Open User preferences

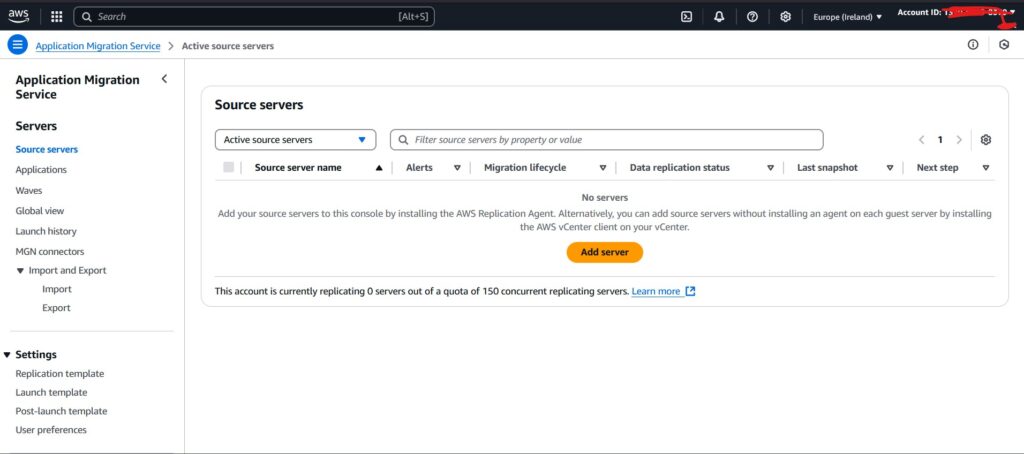click(x=51, y=430)
